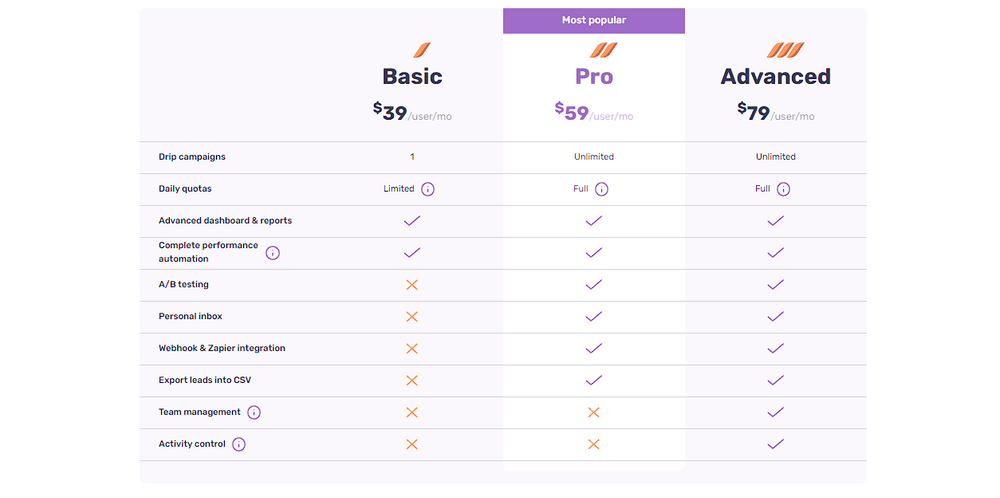Click info icon beside Pro's Full quota

click(601, 189)
